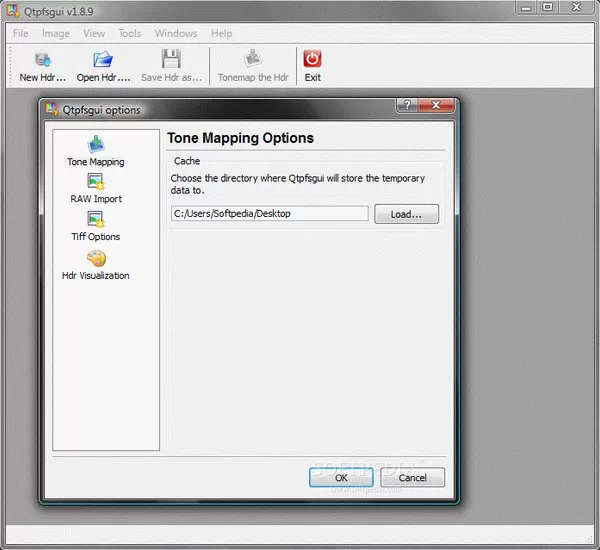Dismiss the dialog with Cancel button
600x550 pixels.
click(412, 478)
